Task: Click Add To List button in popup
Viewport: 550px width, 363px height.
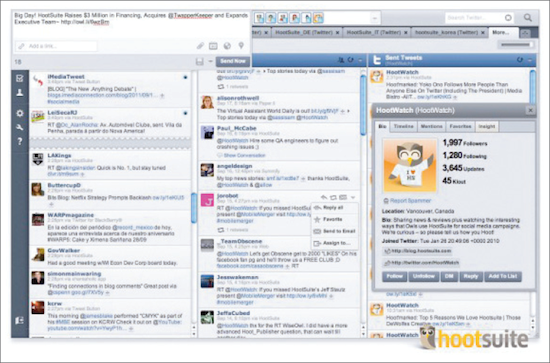Action: (x=503, y=276)
